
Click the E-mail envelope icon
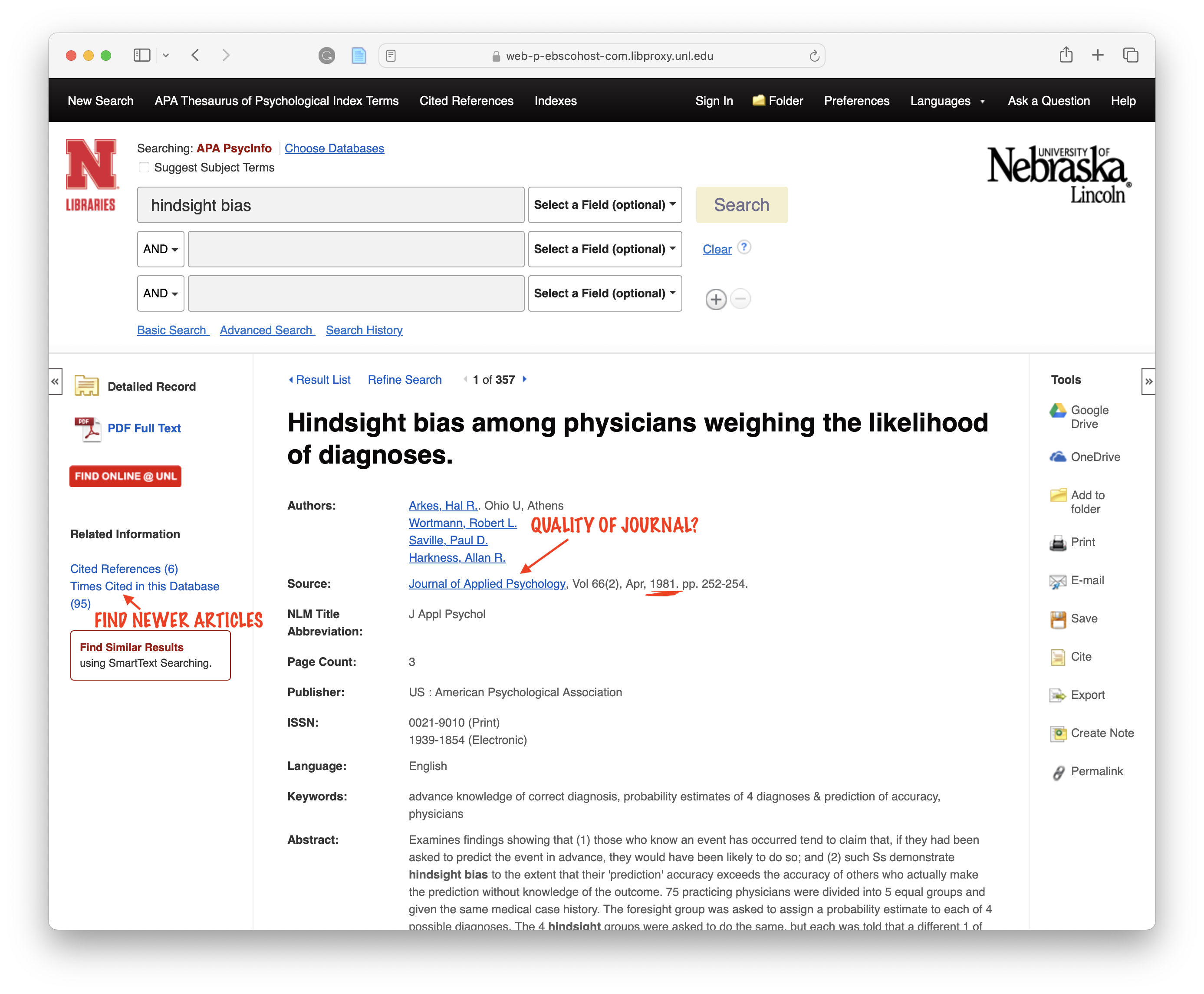pyautogui.click(x=1057, y=581)
